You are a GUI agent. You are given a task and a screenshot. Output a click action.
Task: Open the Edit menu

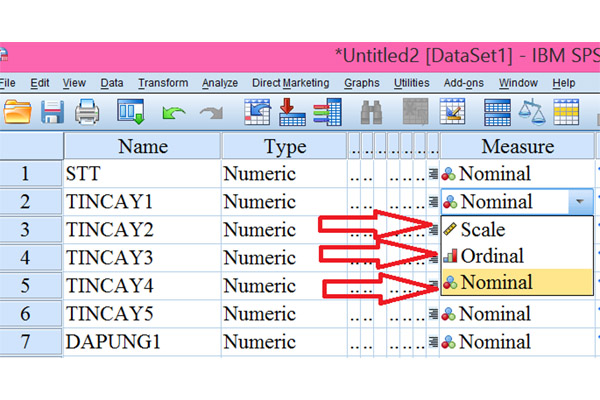(40, 83)
